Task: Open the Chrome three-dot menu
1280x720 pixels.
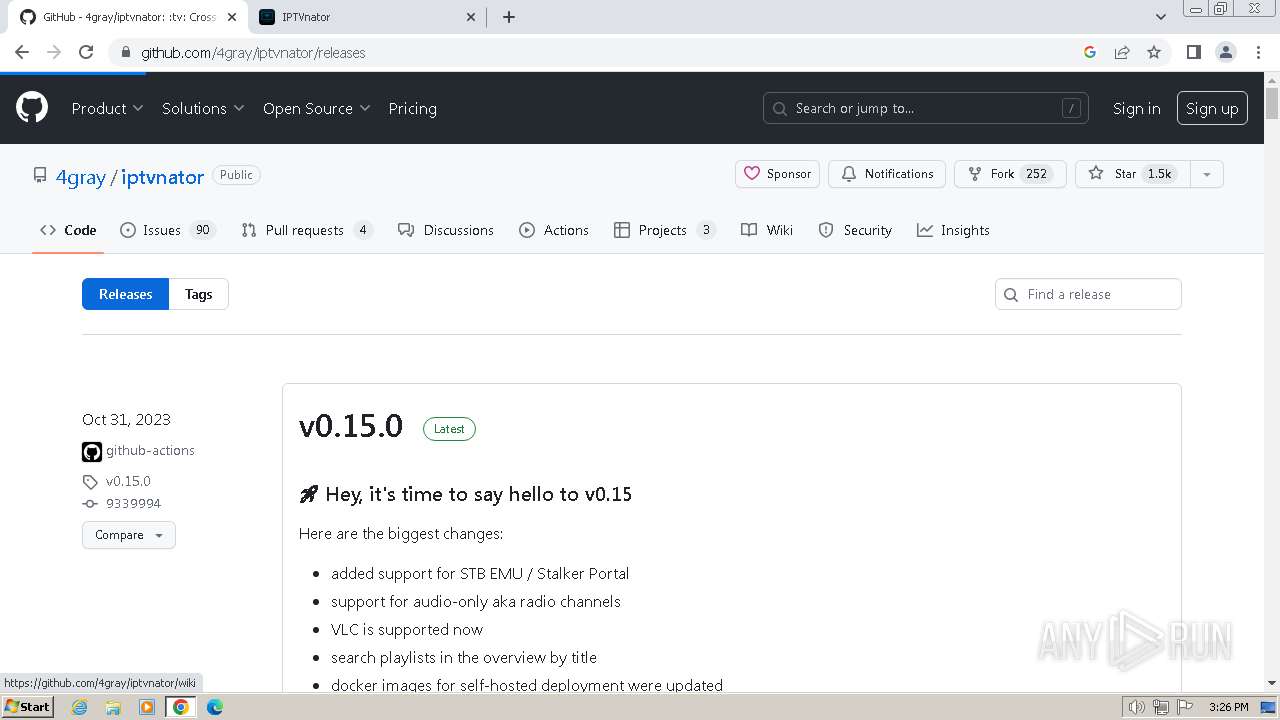Action: coord(1258,52)
